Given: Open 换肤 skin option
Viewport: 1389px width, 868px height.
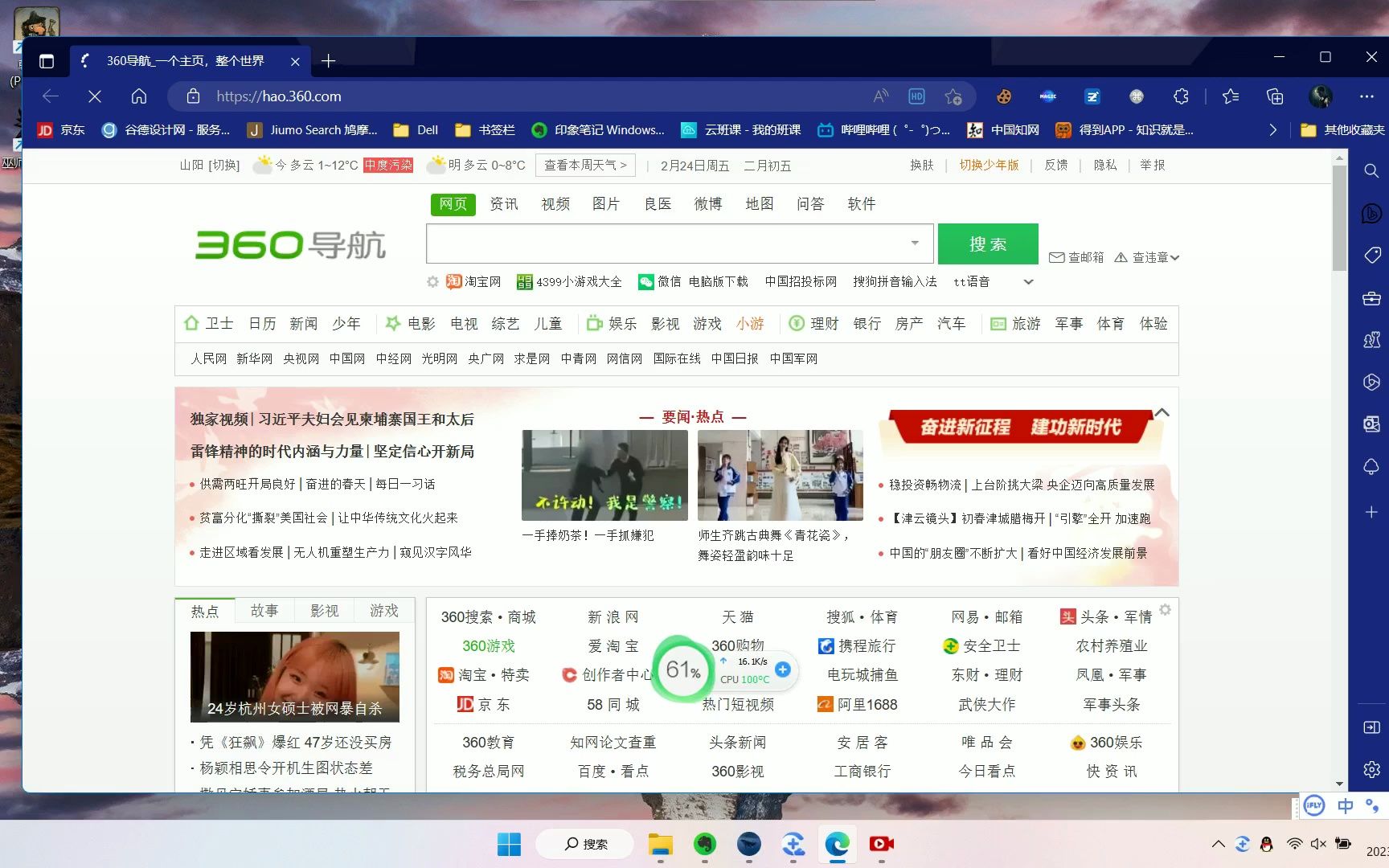Looking at the screenshot, I should 922,165.
